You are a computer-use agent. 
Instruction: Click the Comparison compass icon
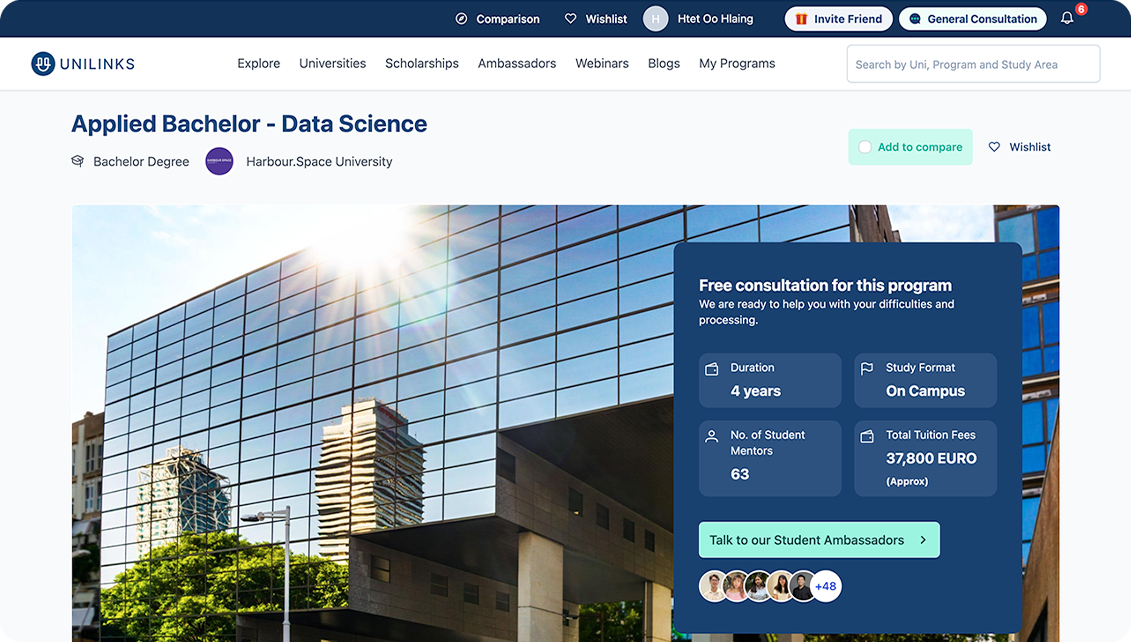point(462,19)
